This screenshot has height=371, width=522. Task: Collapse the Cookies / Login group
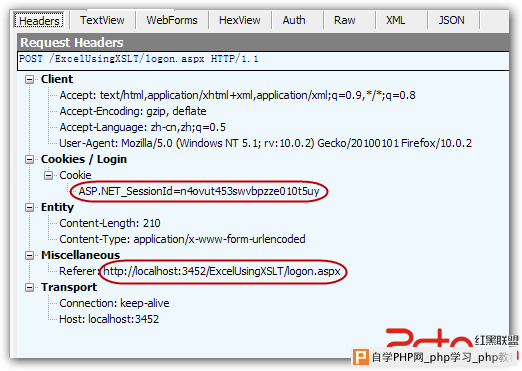[30, 159]
